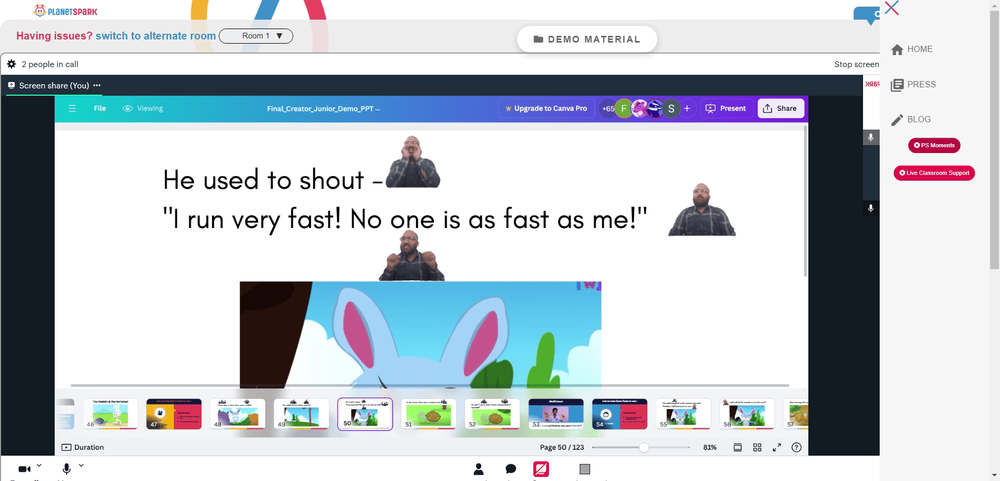Click the green F collaborator avatar
1000x481 pixels.
coord(624,108)
